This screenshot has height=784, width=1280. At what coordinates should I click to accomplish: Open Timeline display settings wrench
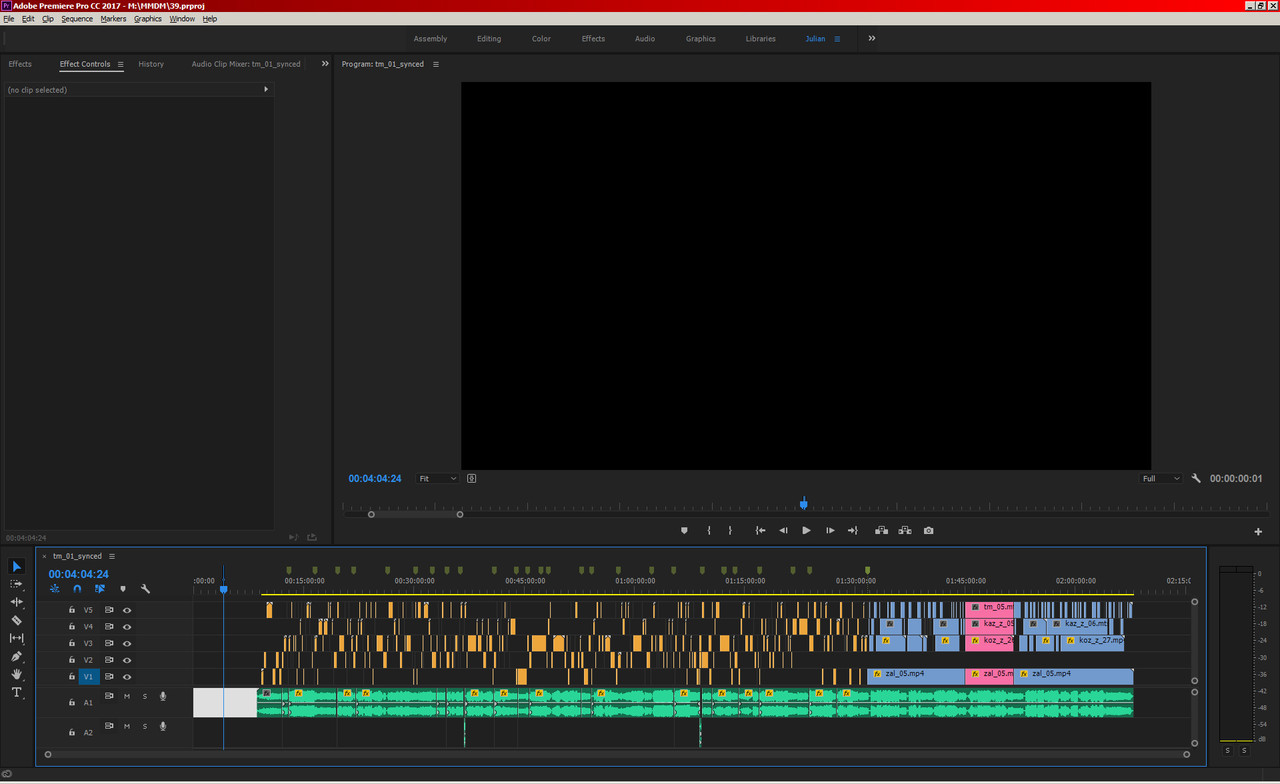click(145, 589)
